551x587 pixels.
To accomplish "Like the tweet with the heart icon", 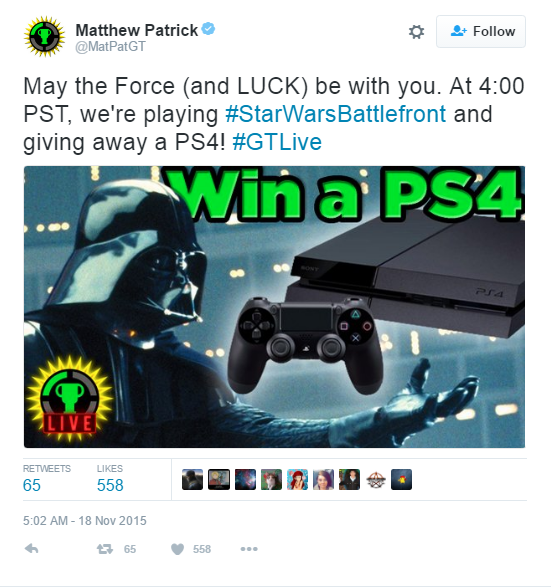I will coord(177,549).
